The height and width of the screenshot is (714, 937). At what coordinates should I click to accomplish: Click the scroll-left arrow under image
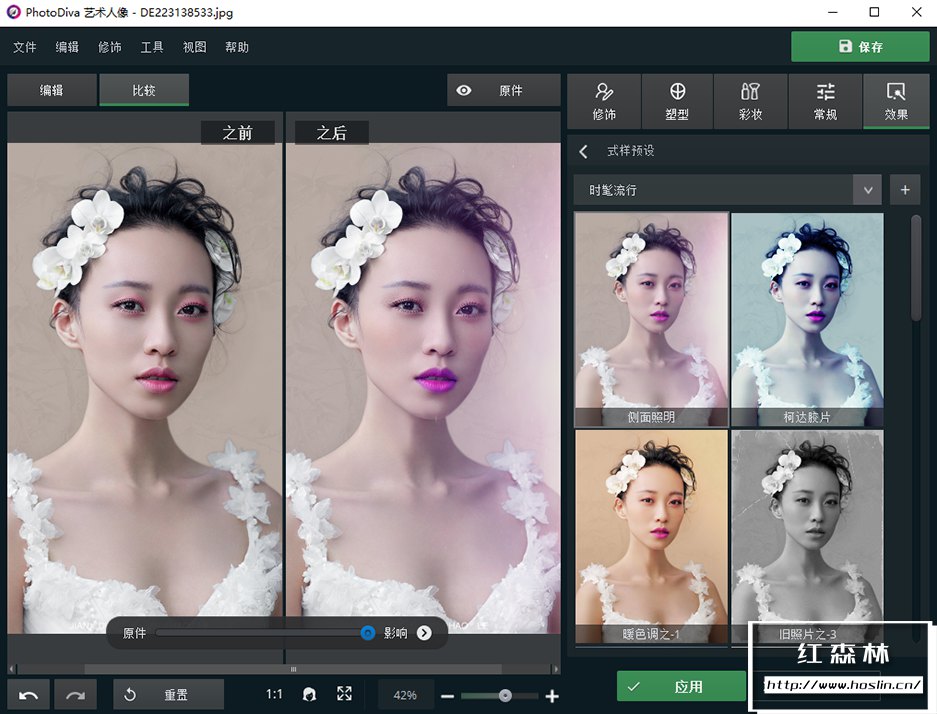[11, 669]
